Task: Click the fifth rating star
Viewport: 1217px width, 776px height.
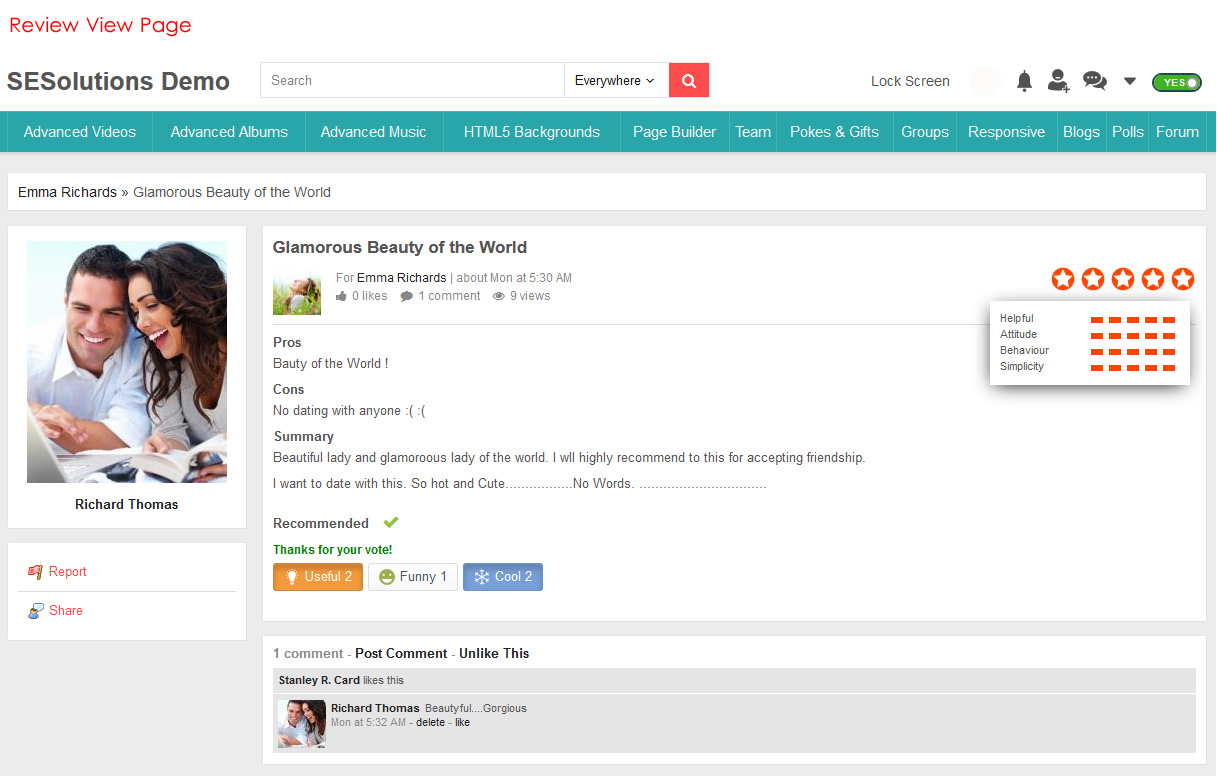Action: pyautogui.click(x=1183, y=279)
